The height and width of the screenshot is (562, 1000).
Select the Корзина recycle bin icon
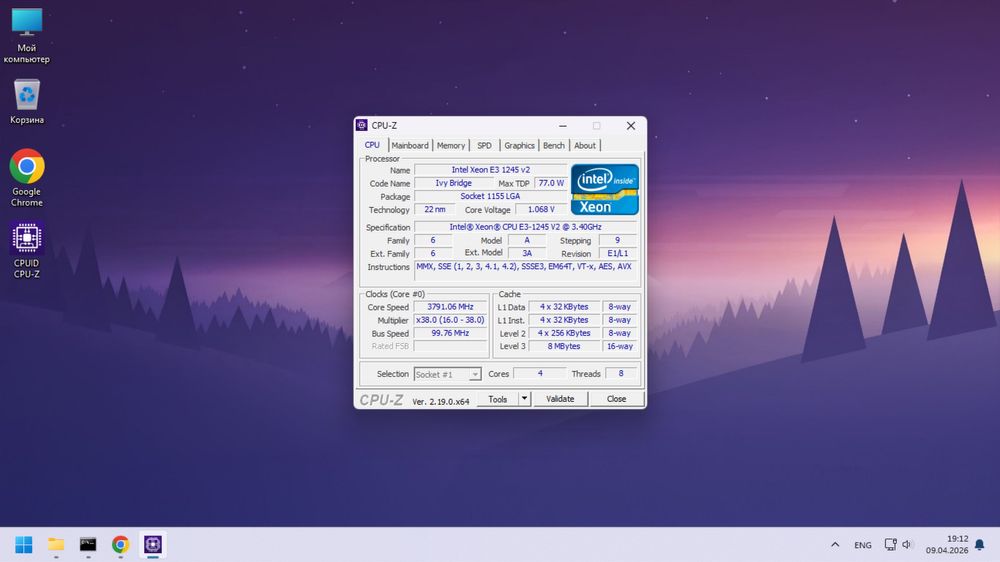[27, 101]
